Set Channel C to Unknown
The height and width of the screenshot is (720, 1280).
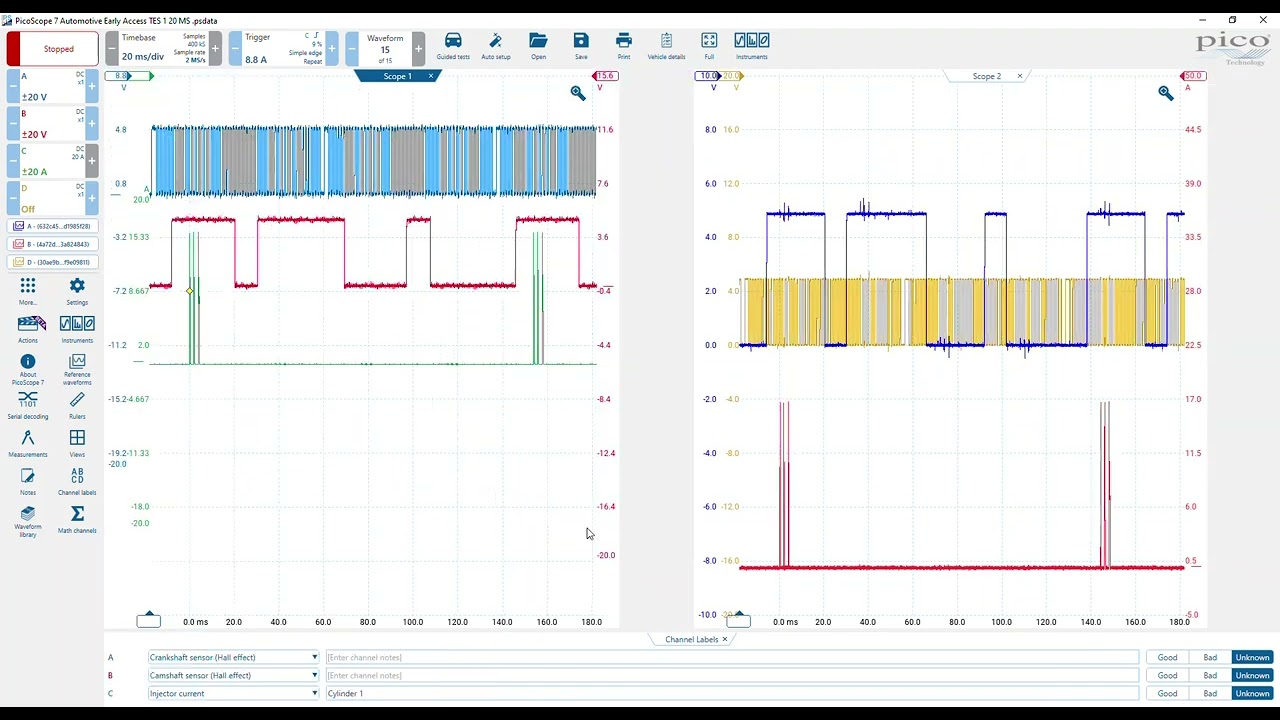click(x=1252, y=693)
